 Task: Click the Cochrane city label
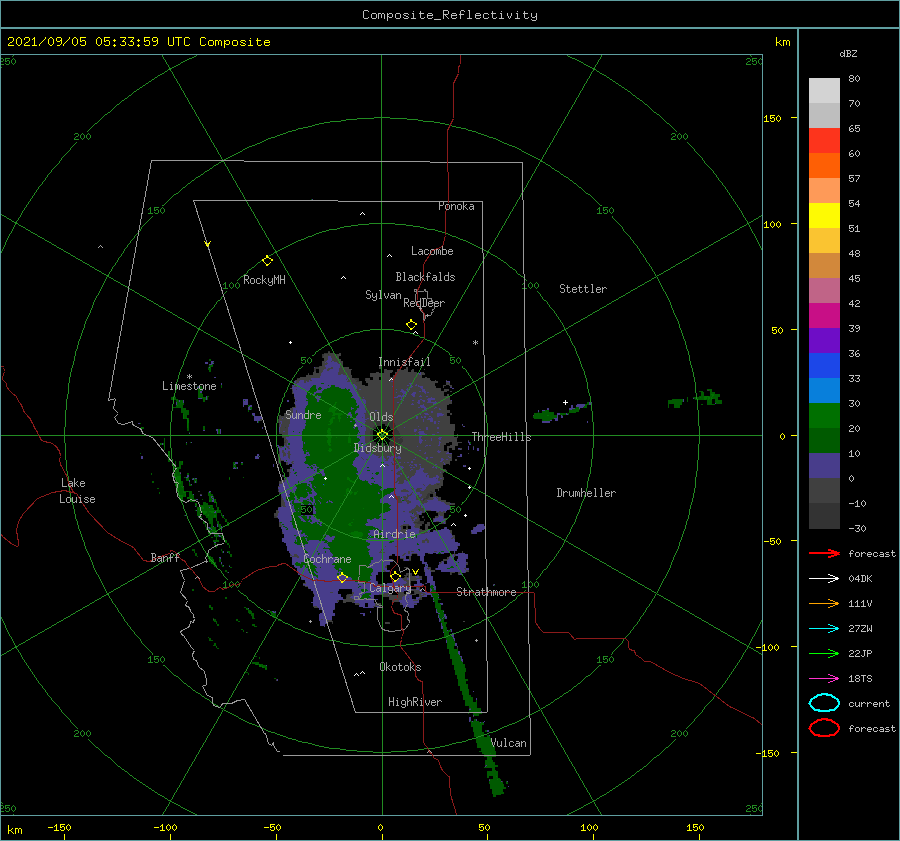point(327,559)
